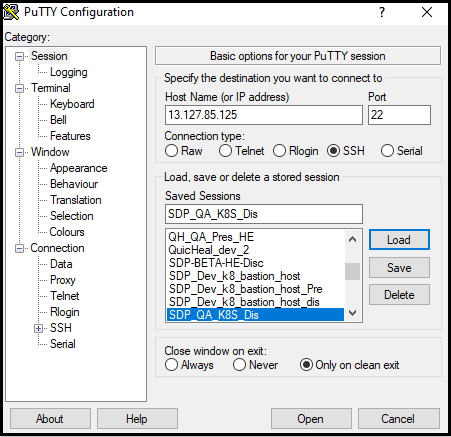Collapse the Terminal tree node
The image size is (451, 437).
[19, 88]
